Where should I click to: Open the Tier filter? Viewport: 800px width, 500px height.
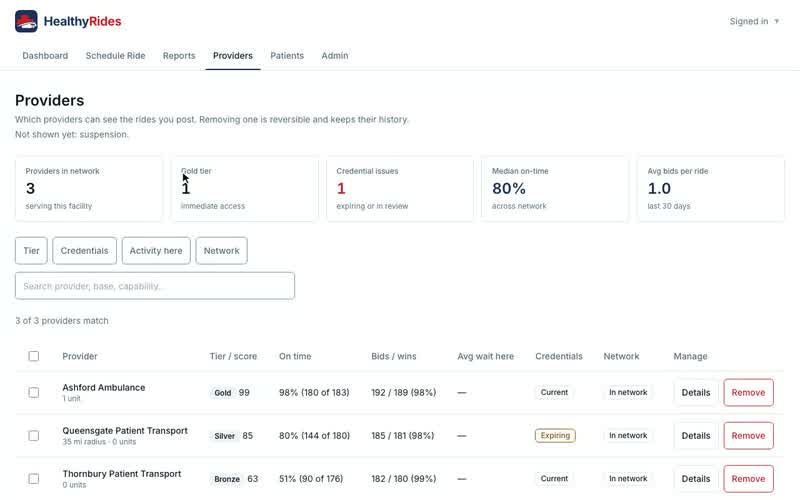pos(31,251)
